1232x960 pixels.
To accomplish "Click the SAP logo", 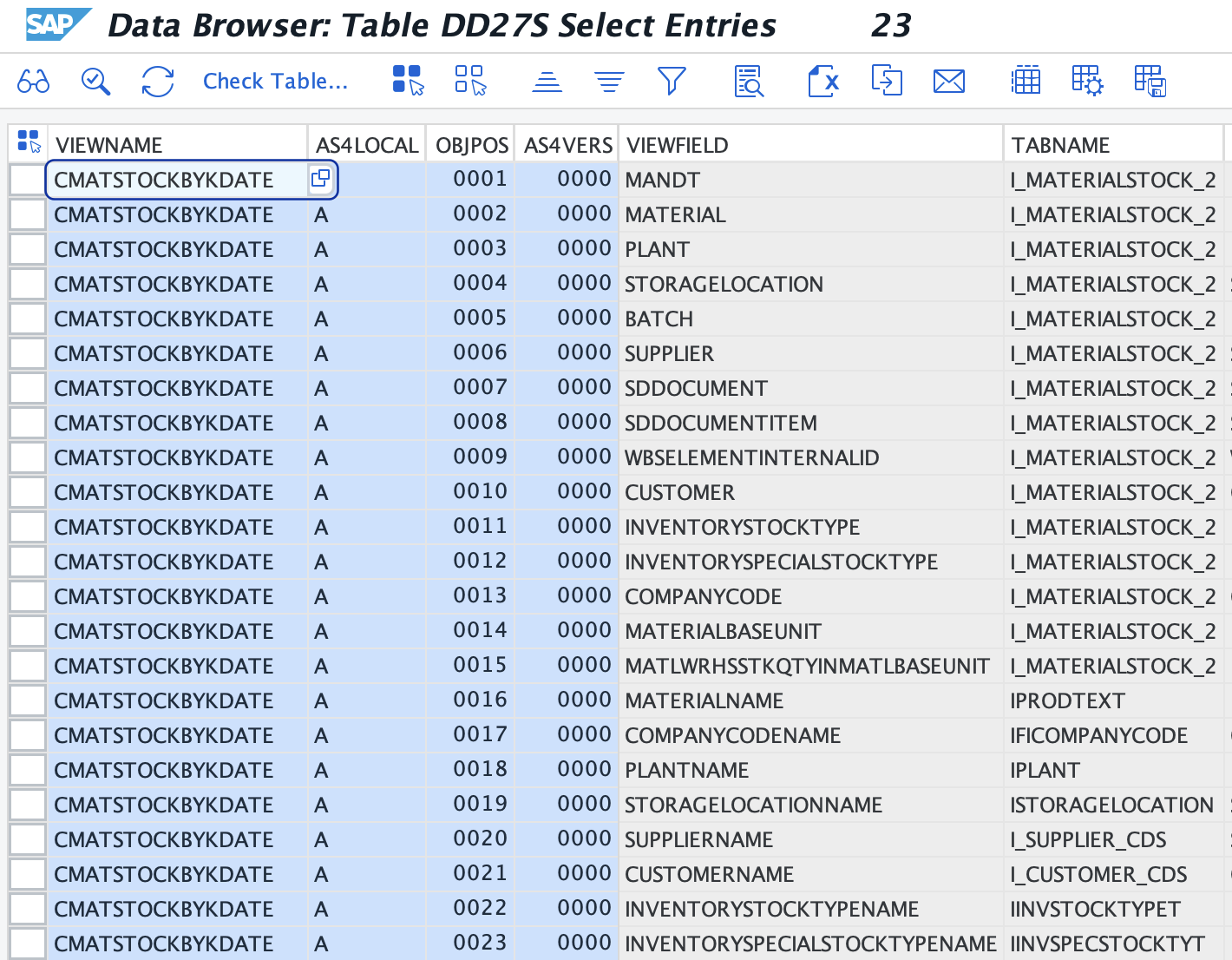I will coord(58,24).
